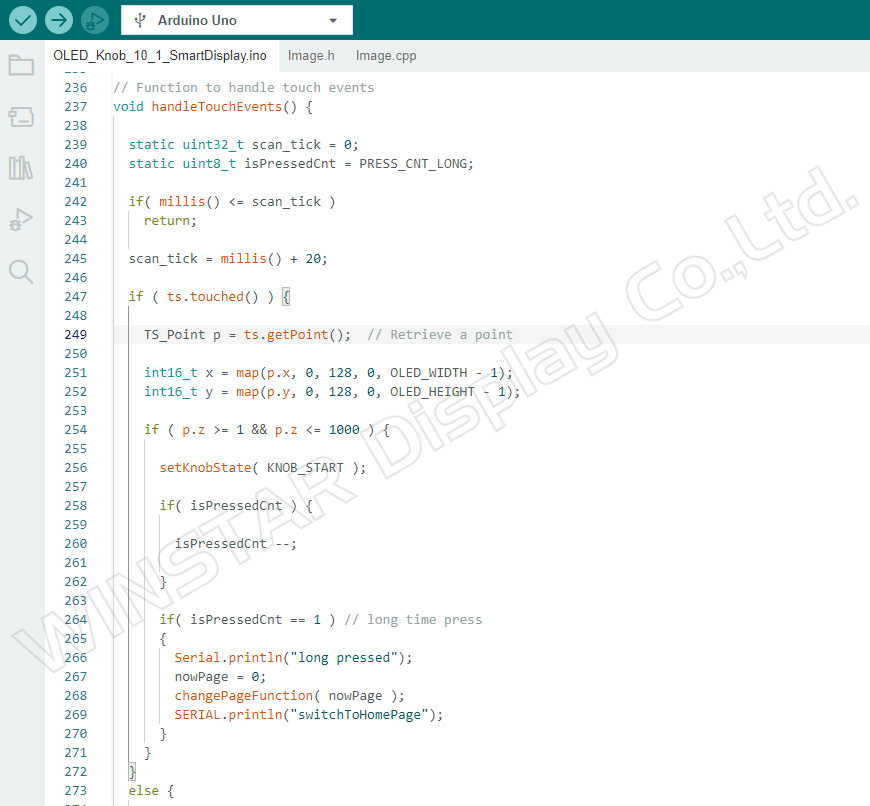
Task: Start debugging with the debug play icon
Action: point(95,20)
